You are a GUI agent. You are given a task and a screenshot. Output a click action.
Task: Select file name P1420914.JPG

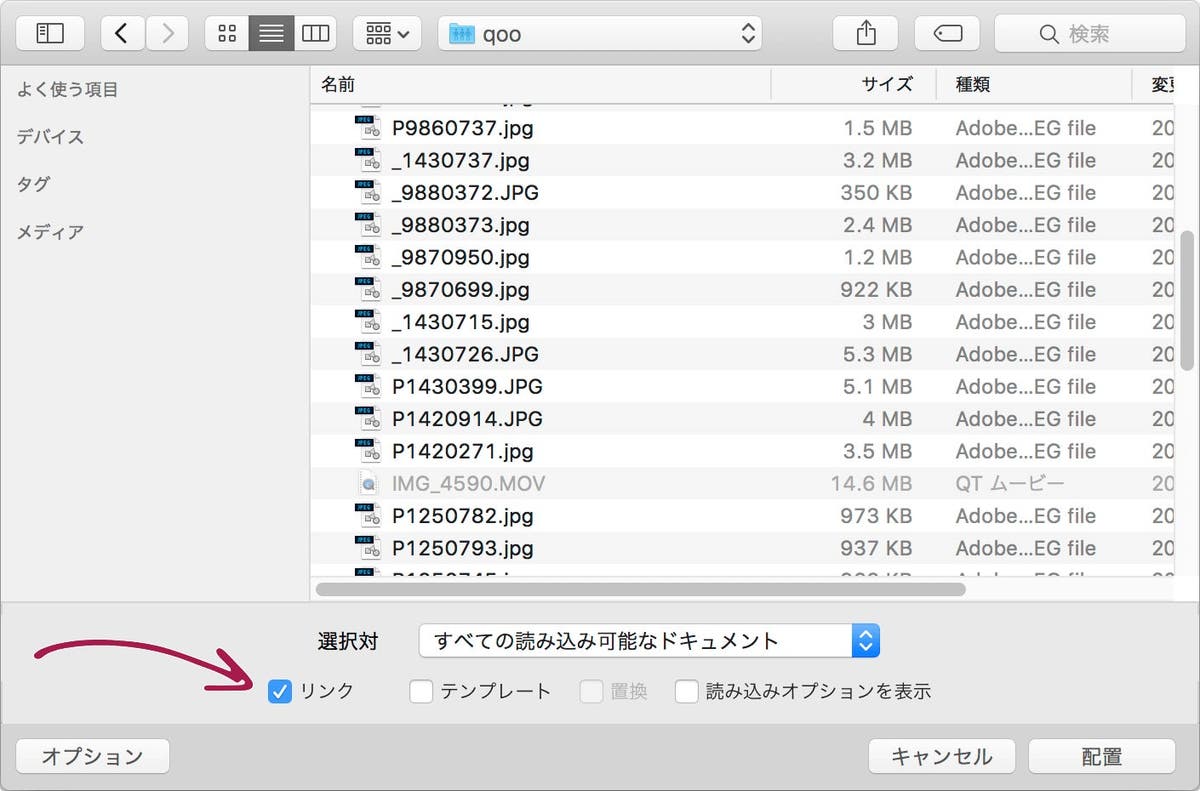pyautogui.click(x=467, y=419)
